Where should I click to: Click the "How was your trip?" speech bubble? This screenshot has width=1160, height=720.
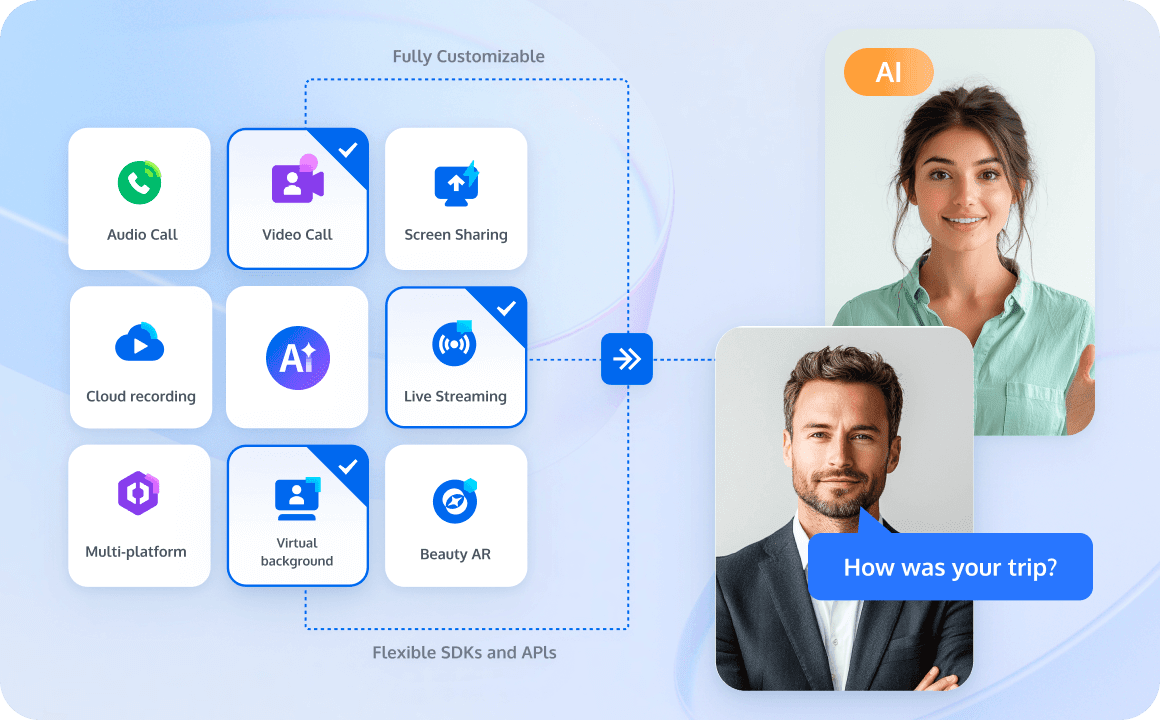click(x=950, y=567)
